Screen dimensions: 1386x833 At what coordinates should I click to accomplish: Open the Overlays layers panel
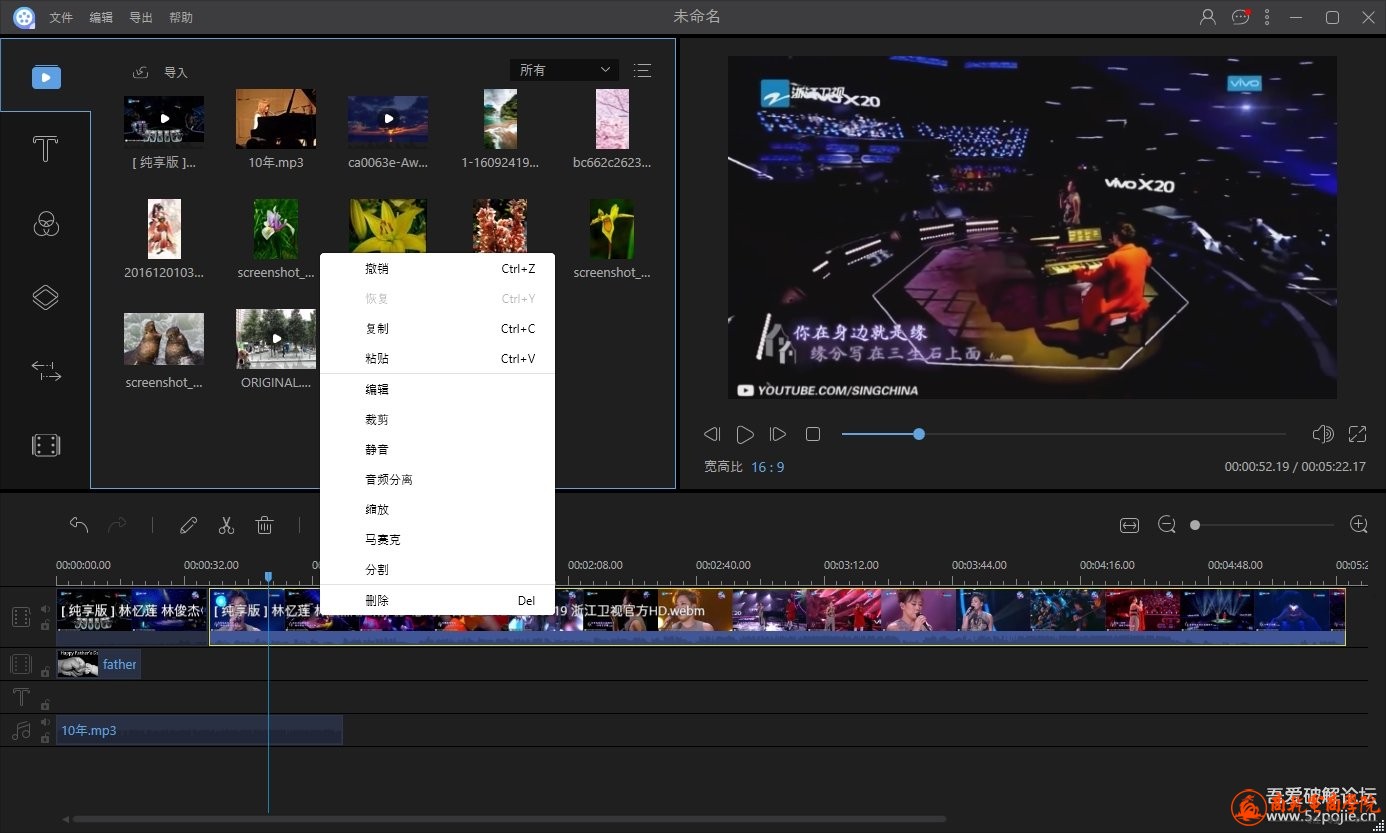(46, 298)
